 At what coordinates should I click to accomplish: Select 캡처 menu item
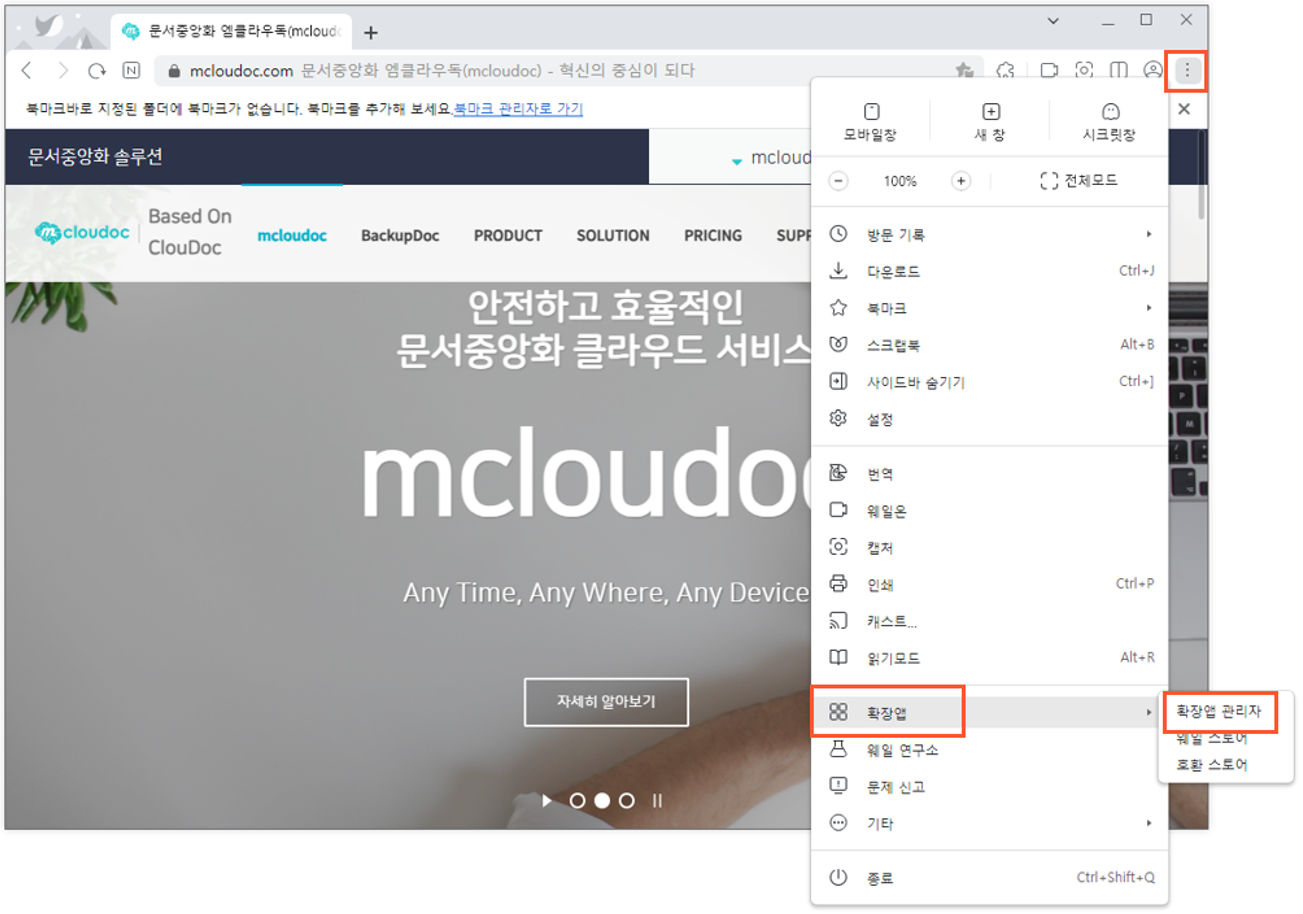(989, 547)
